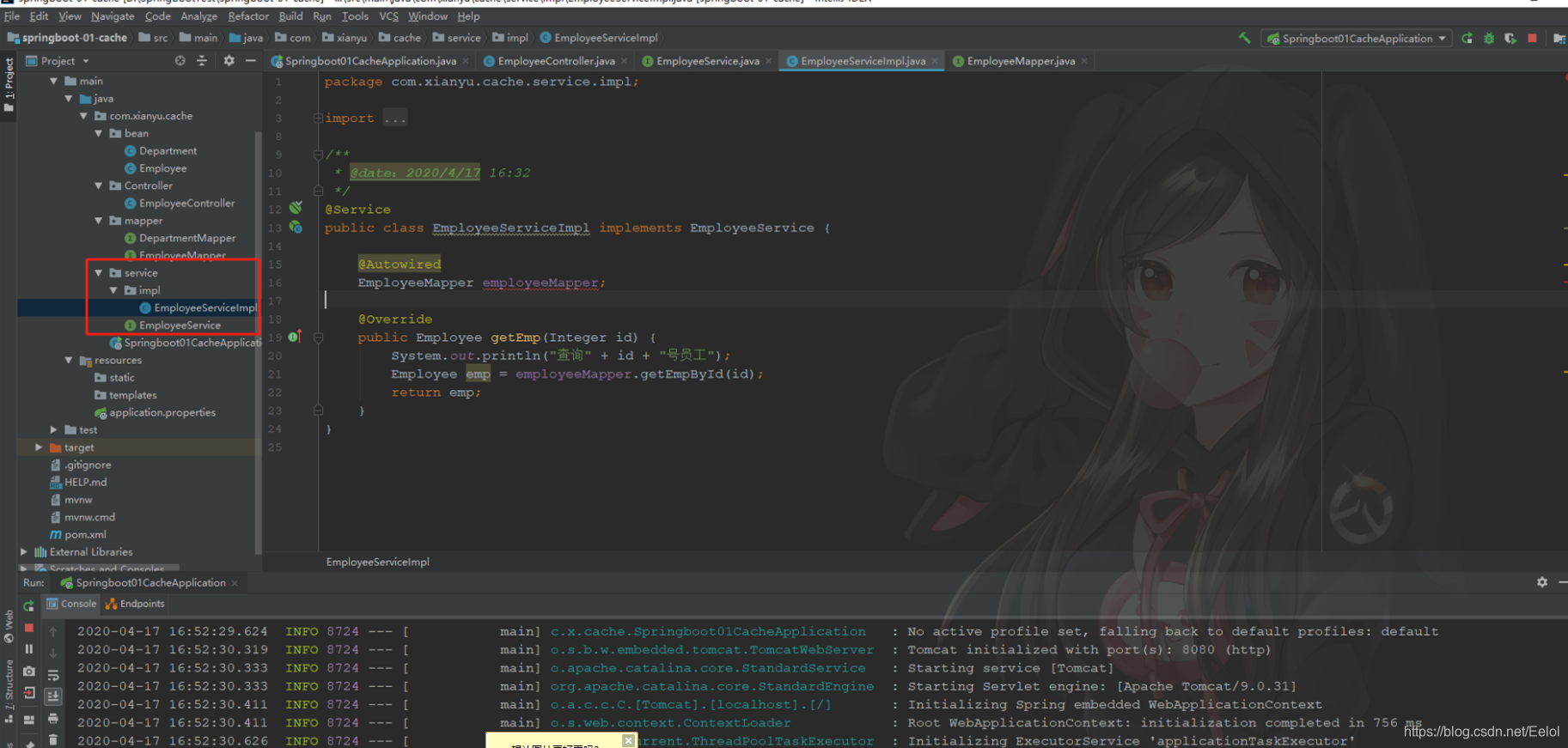Click the springboot-01-cache breadcrumb
This screenshot has width=1568, height=748.
click(68, 38)
